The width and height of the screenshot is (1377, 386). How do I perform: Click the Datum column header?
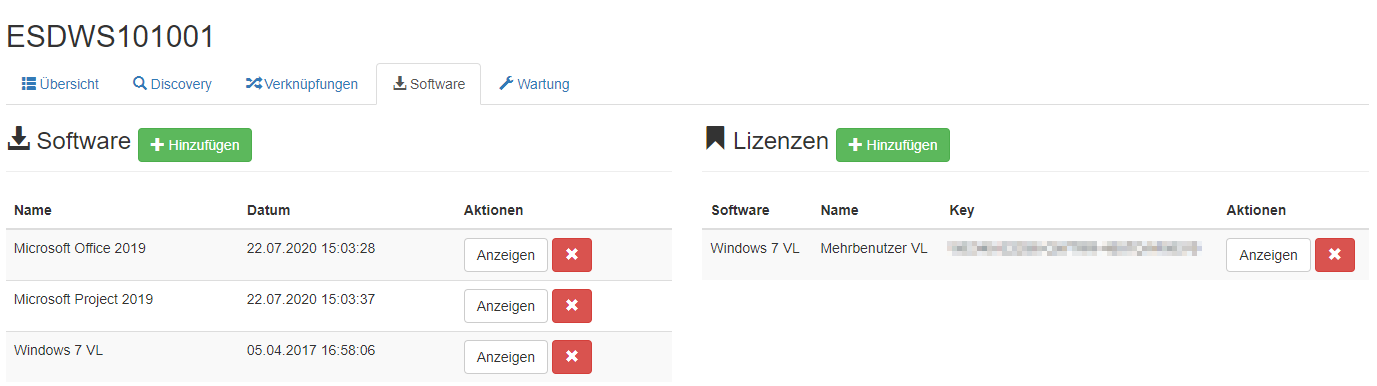[268, 210]
